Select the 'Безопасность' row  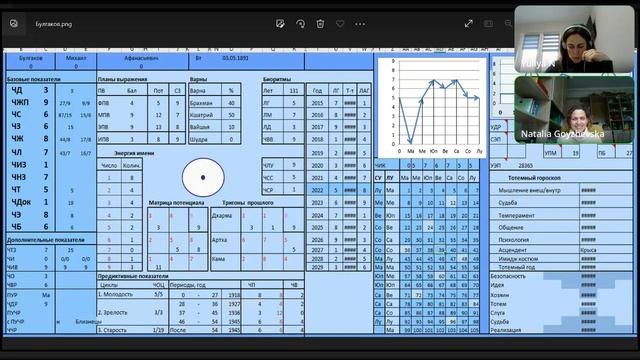point(561,276)
